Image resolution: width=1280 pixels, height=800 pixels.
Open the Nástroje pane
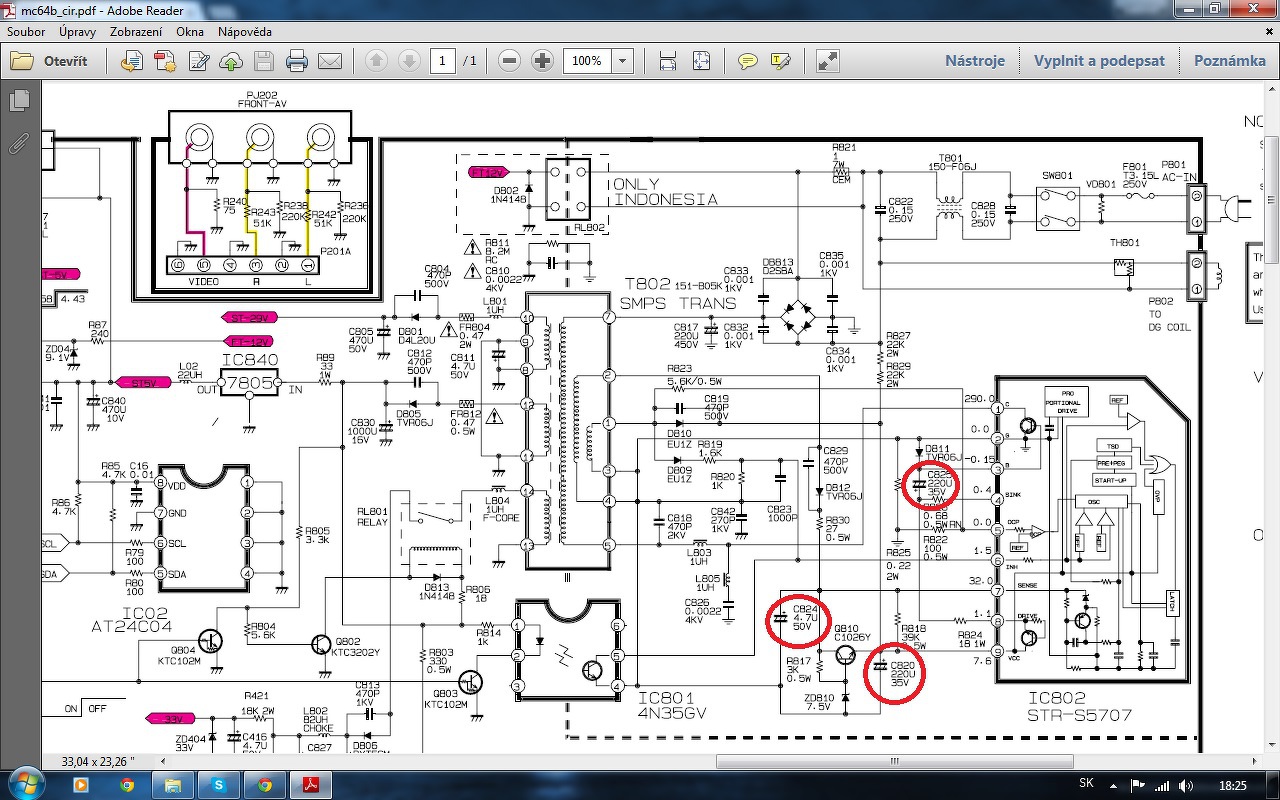pos(975,61)
